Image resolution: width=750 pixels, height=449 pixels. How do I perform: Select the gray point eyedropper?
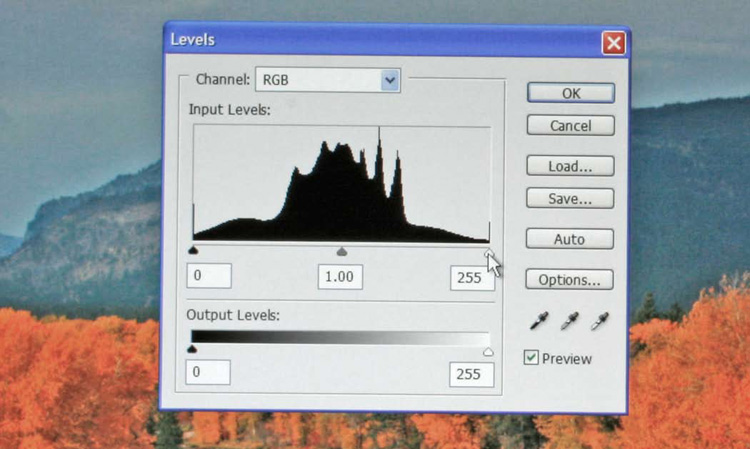pyautogui.click(x=570, y=321)
